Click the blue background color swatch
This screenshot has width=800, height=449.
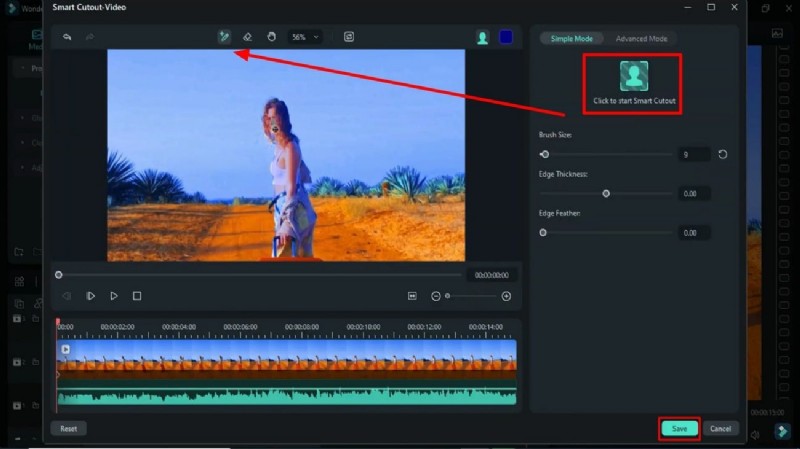(x=506, y=37)
